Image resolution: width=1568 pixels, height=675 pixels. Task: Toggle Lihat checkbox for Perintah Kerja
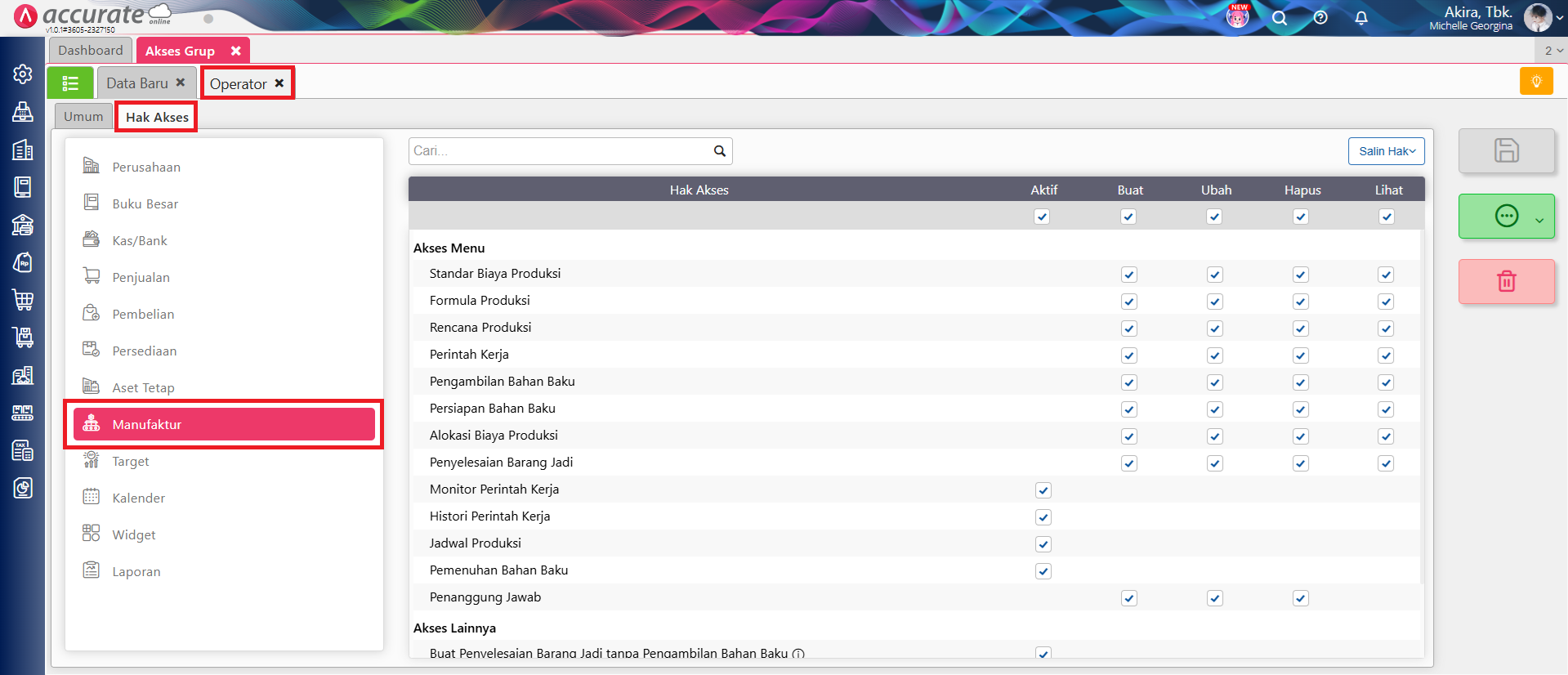point(1386,355)
